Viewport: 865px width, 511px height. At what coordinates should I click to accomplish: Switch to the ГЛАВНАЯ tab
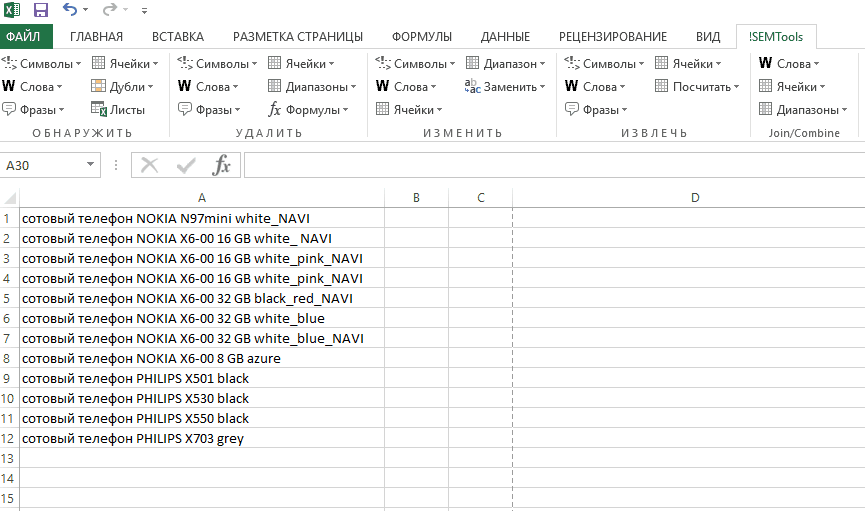pyautogui.click(x=97, y=37)
